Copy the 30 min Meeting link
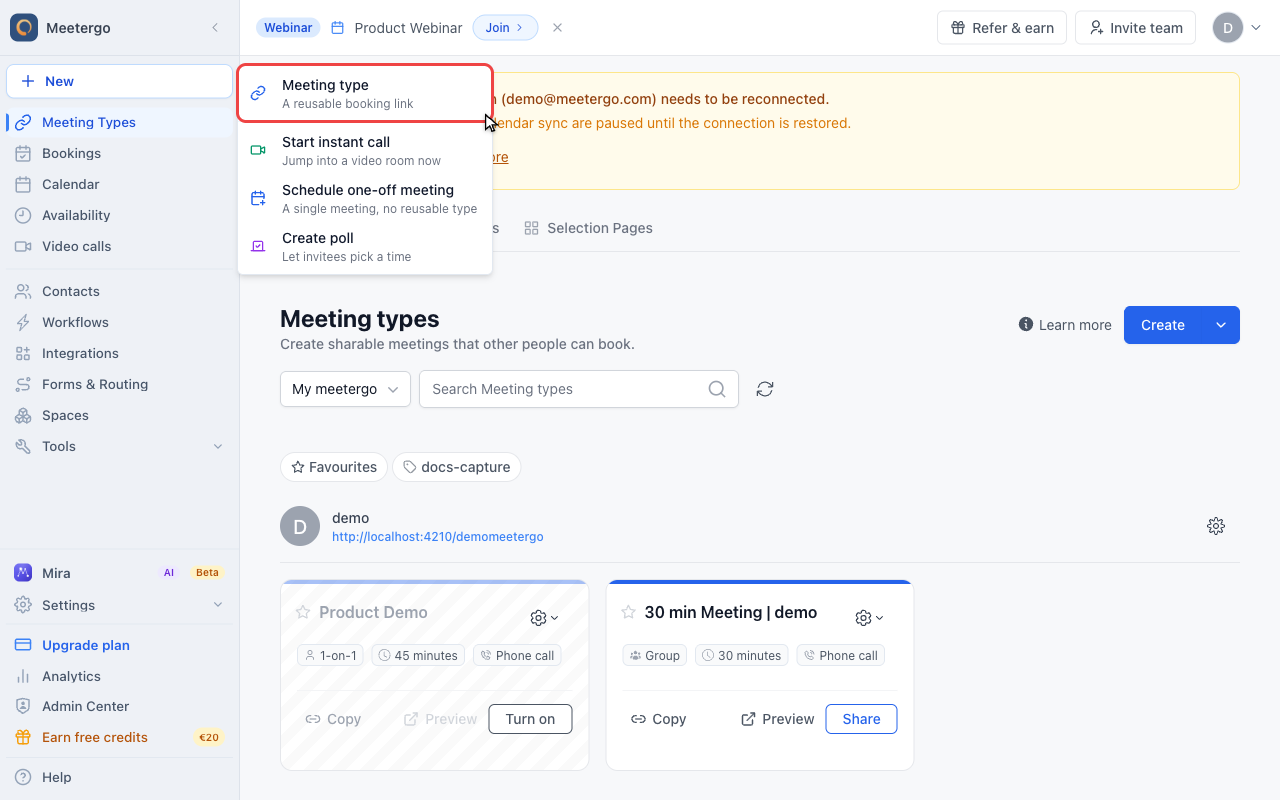Viewport: 1280px width, 800px height. pos(658,719)
